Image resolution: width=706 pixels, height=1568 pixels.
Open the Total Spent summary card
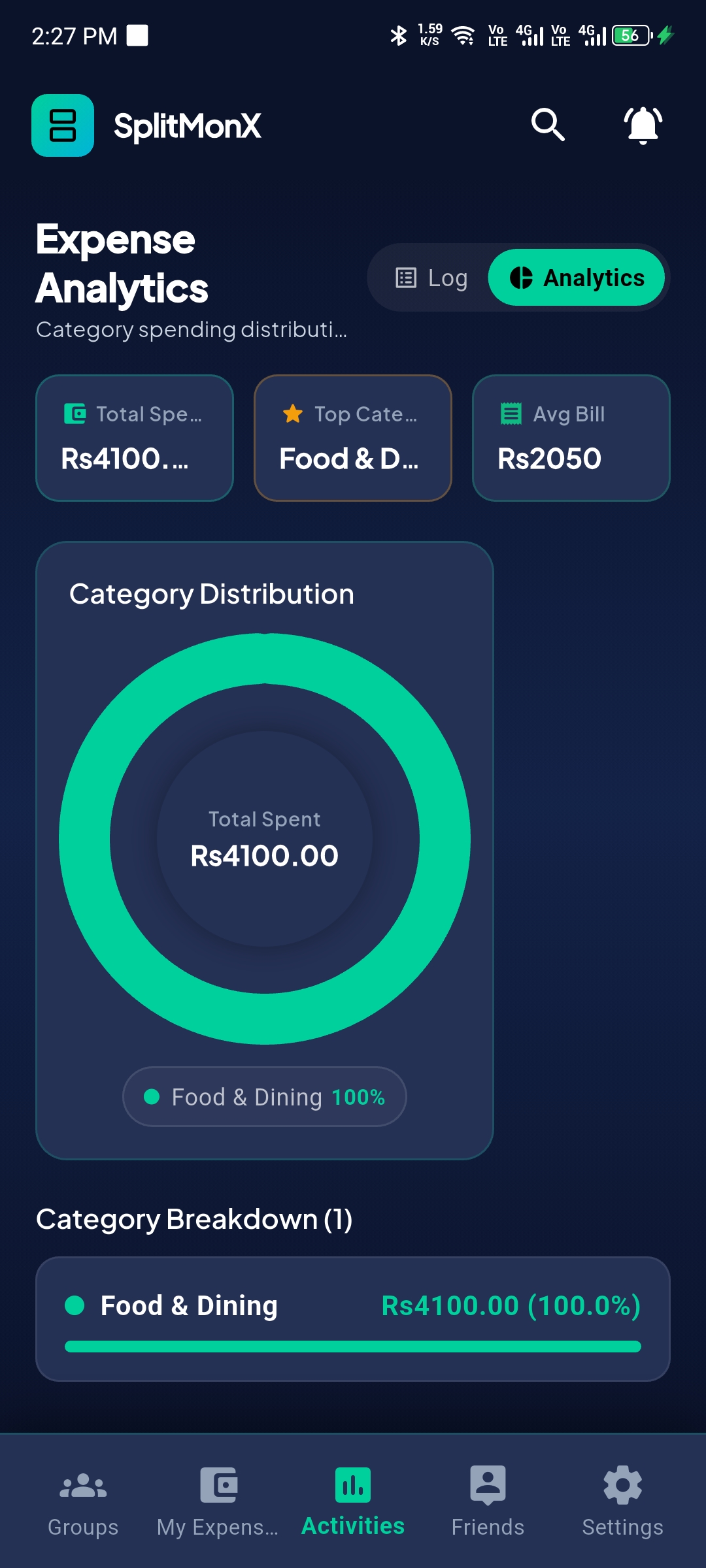coord(135,438)
